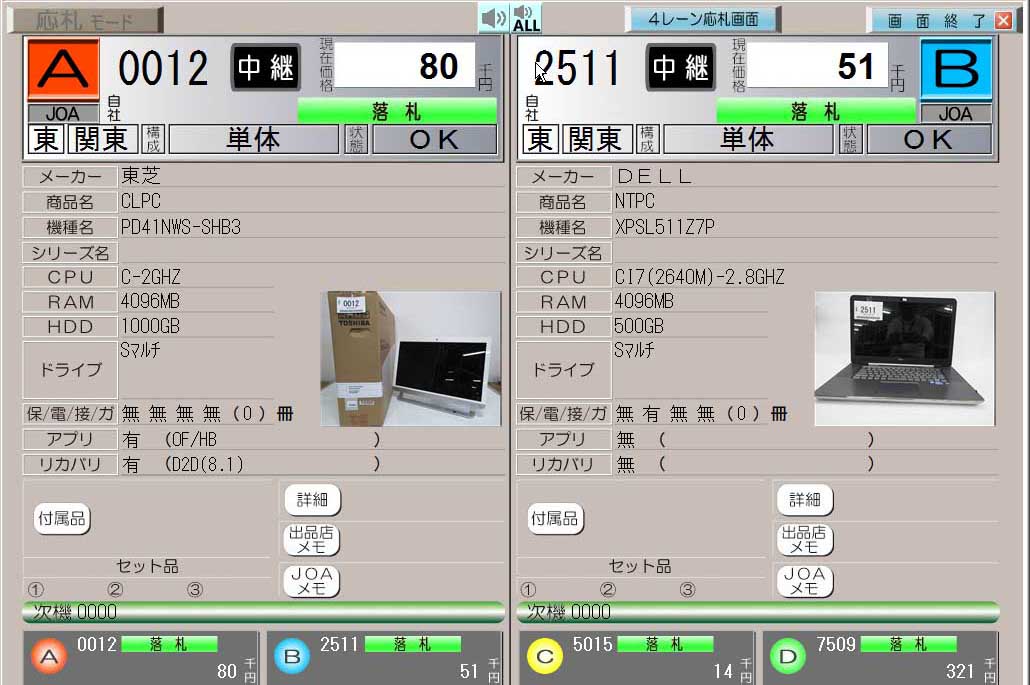
Task: Toggle the ALL sound speaker icon
Action: 526,18
